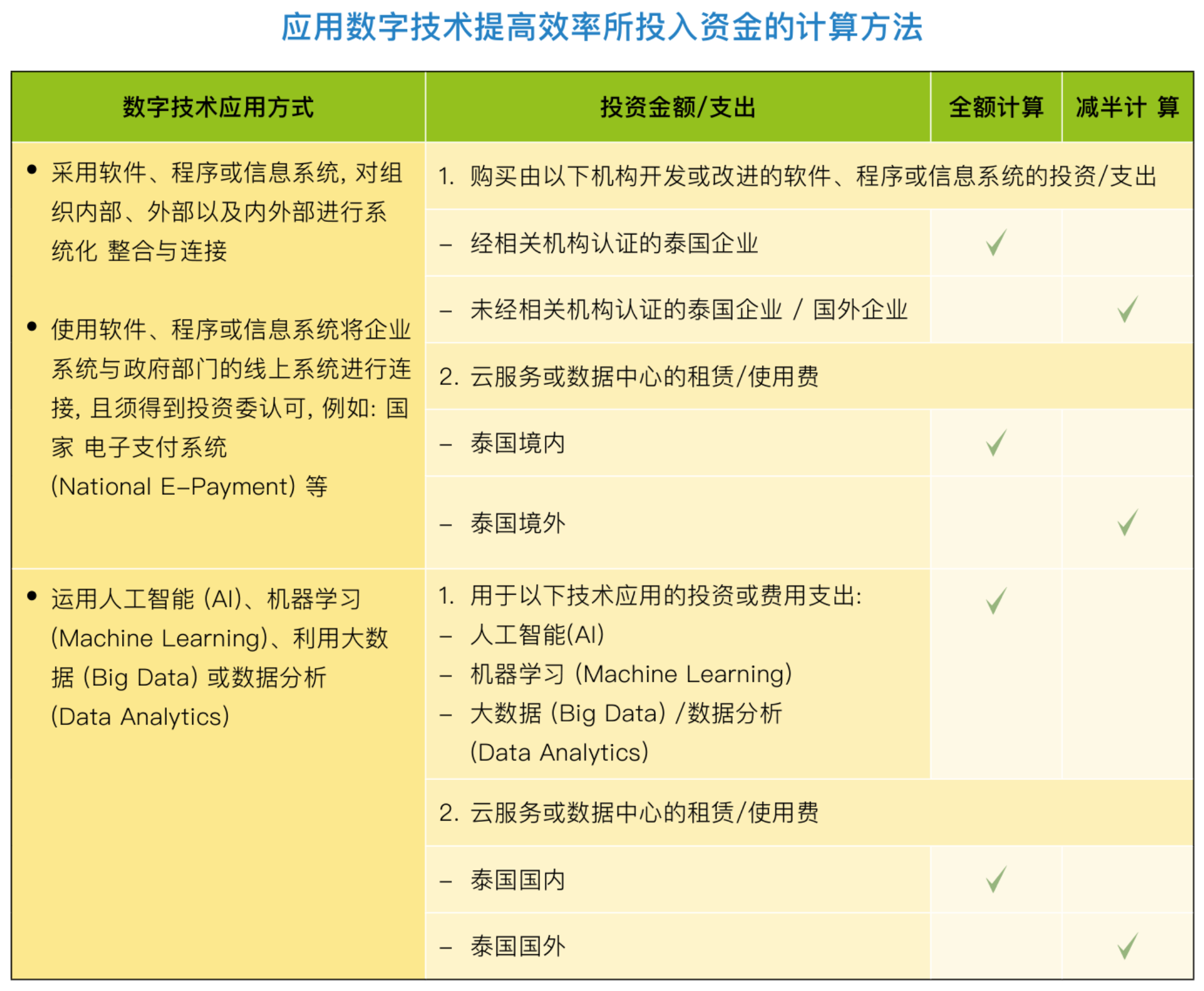Click the 运用人工智能 (AI) bullet text
The height and width of the screenshot is (991, 1204).
206,599
